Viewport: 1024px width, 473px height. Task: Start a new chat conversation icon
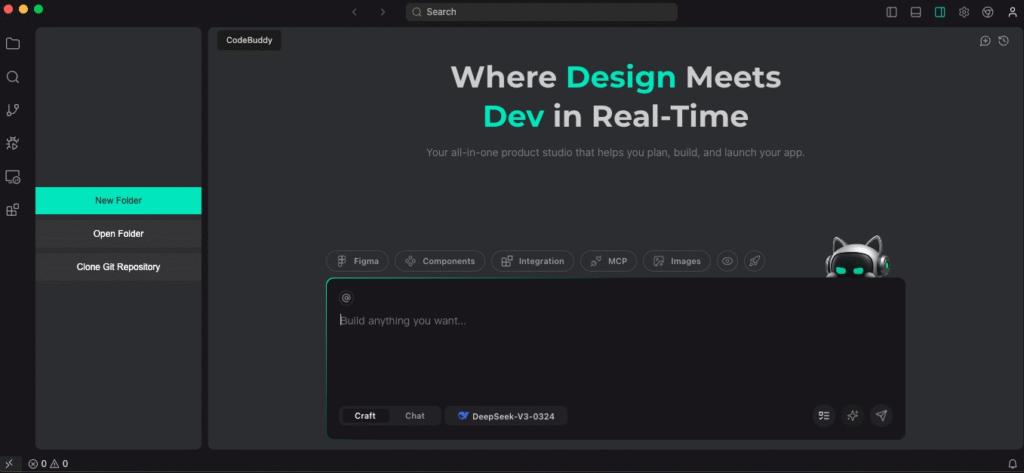click(x=985, y=41)
